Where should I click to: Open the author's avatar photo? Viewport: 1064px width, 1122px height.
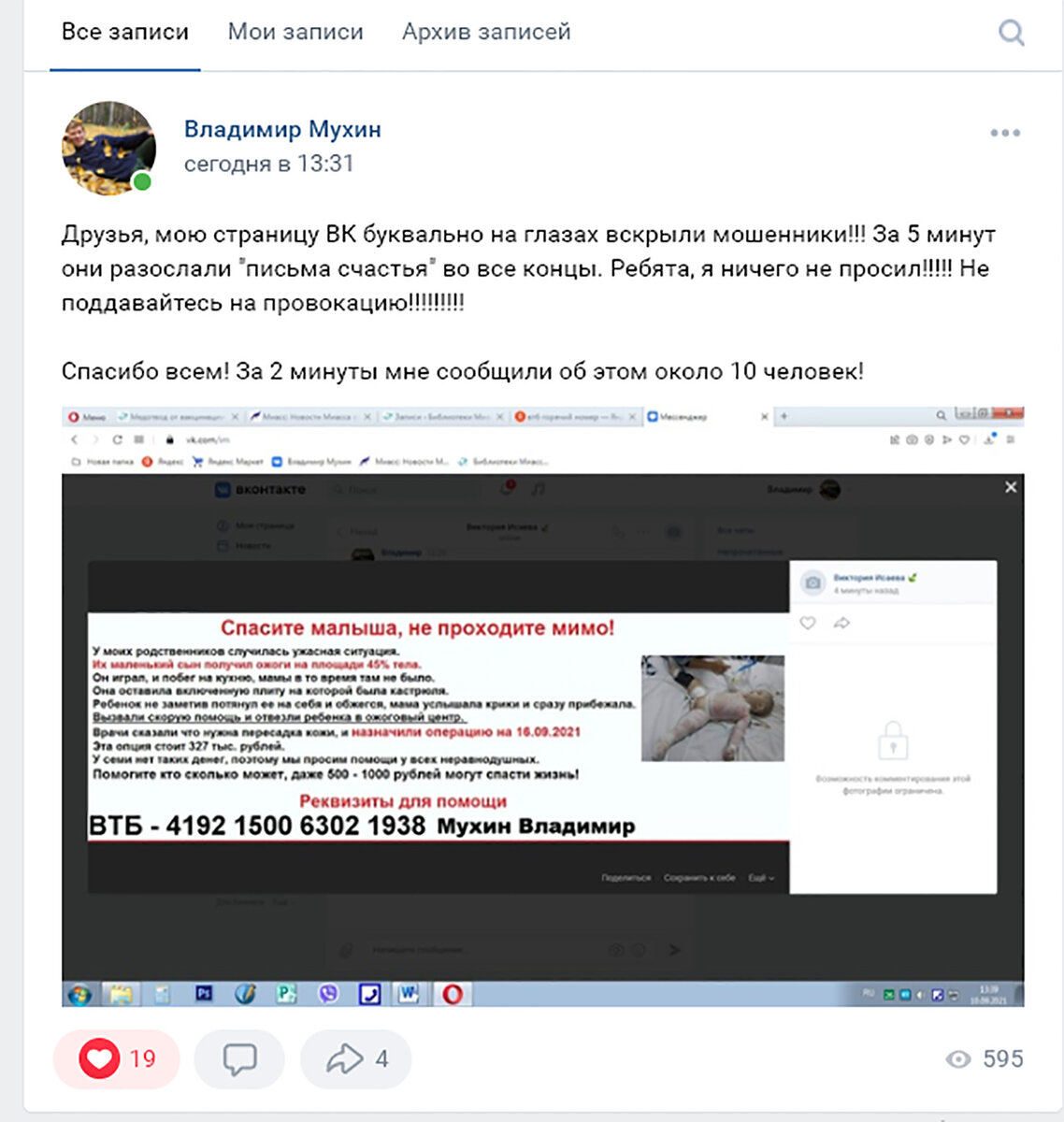pyautogui.click(x=108, y=148)
